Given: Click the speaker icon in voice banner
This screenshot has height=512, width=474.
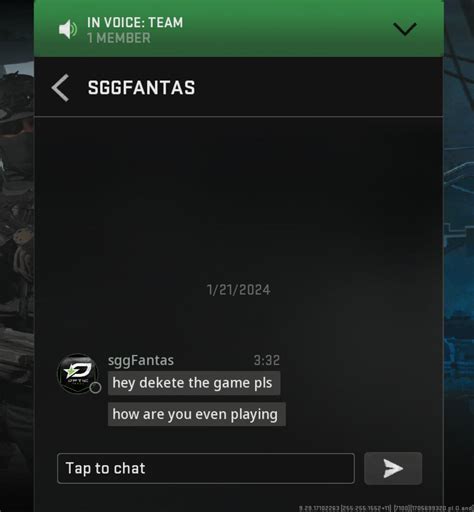Looking at the screenshot, I should tap(68, 29).
